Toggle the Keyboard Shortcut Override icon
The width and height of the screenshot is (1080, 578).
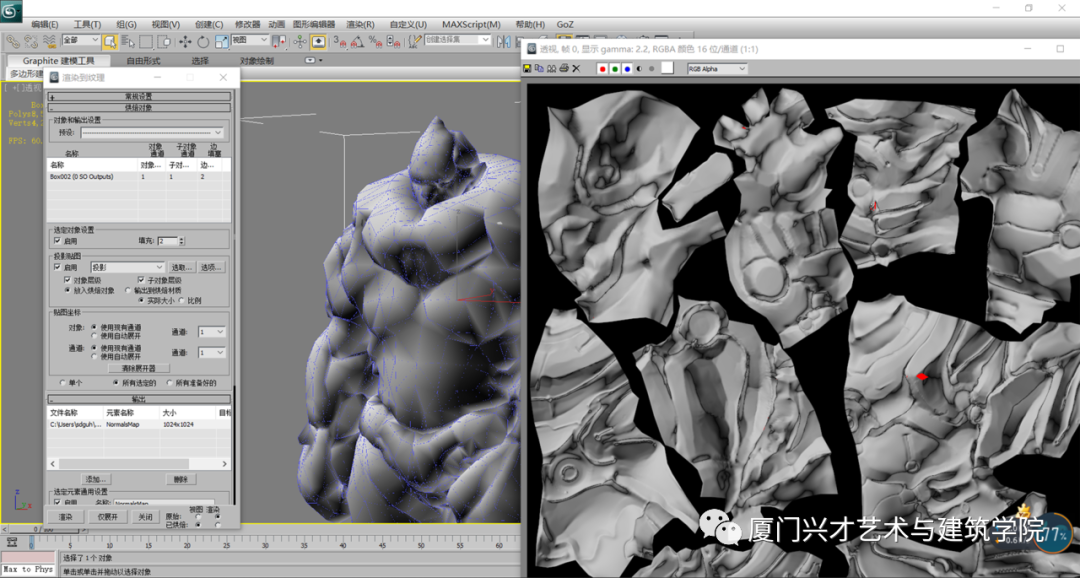(x=318, y=41)
